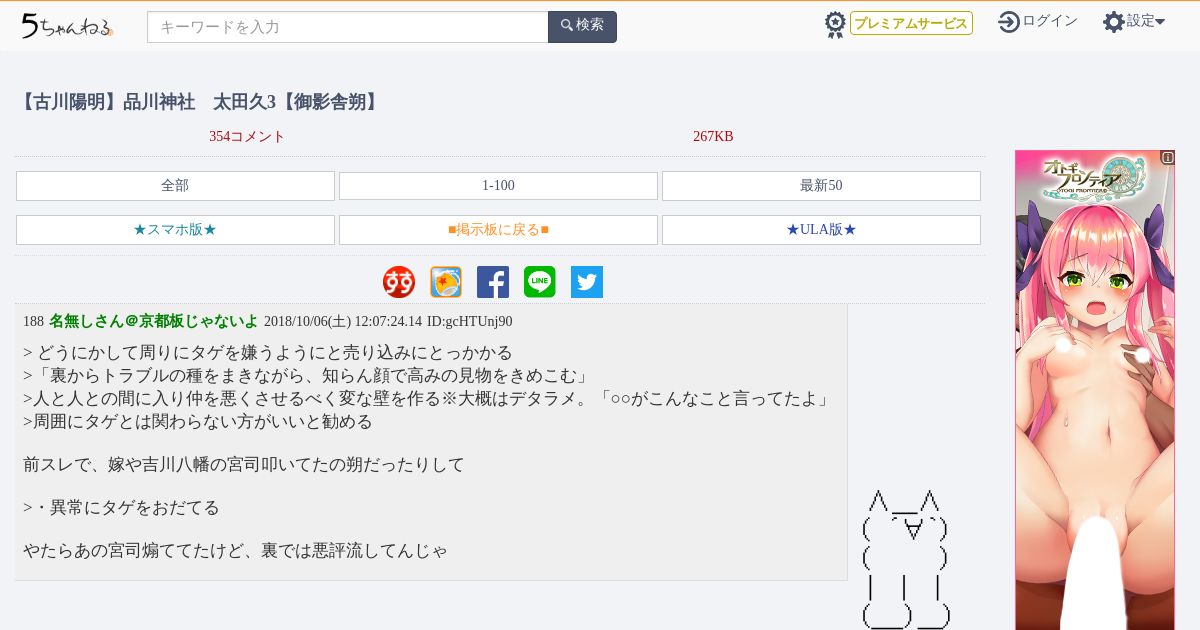
Task: Click the ID:gcHTUnj90 text
Action: pyautogui.click(x=469, y=322)
